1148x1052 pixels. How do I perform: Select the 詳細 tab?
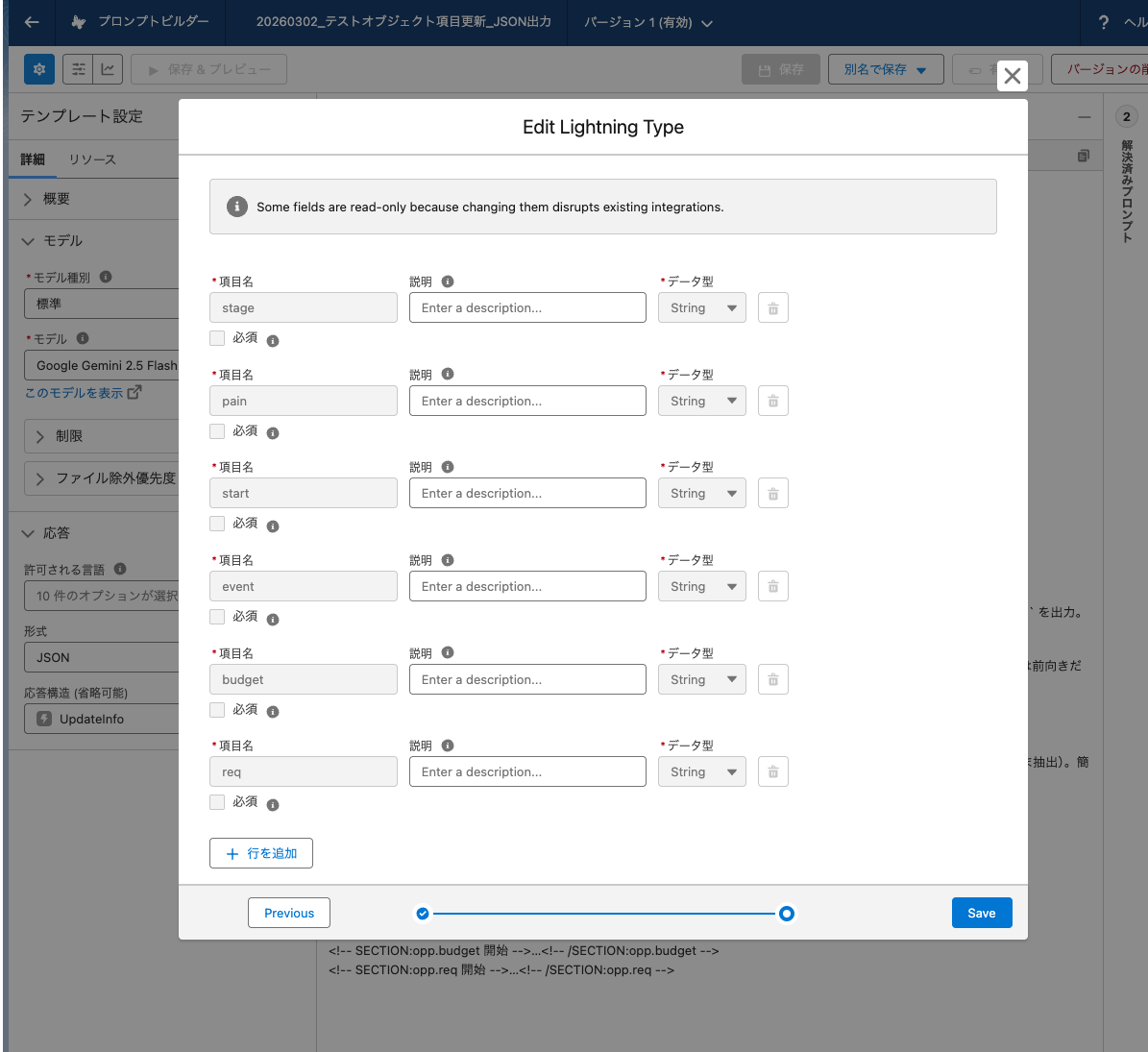(33, 159)
